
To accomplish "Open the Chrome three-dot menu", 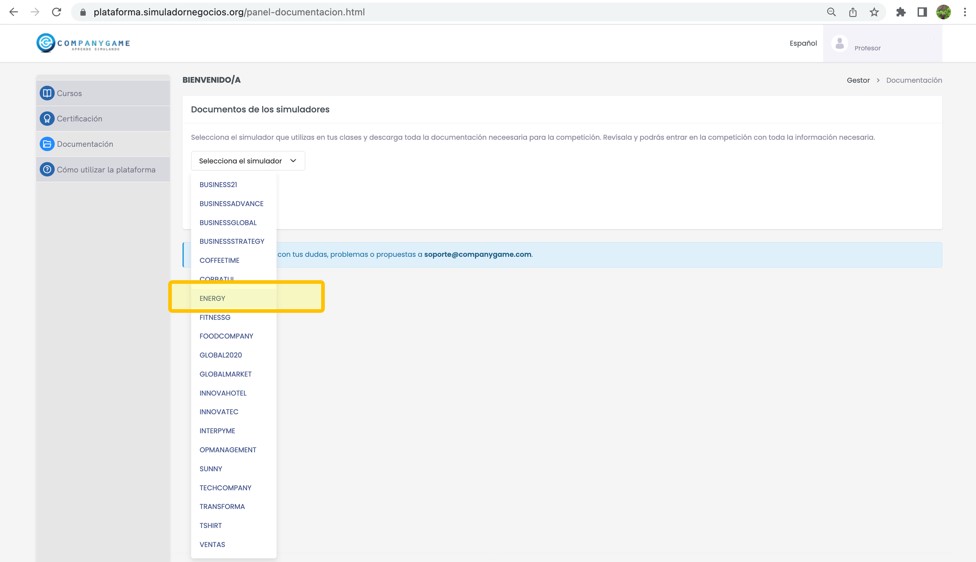I will click(x=965, y=12).
